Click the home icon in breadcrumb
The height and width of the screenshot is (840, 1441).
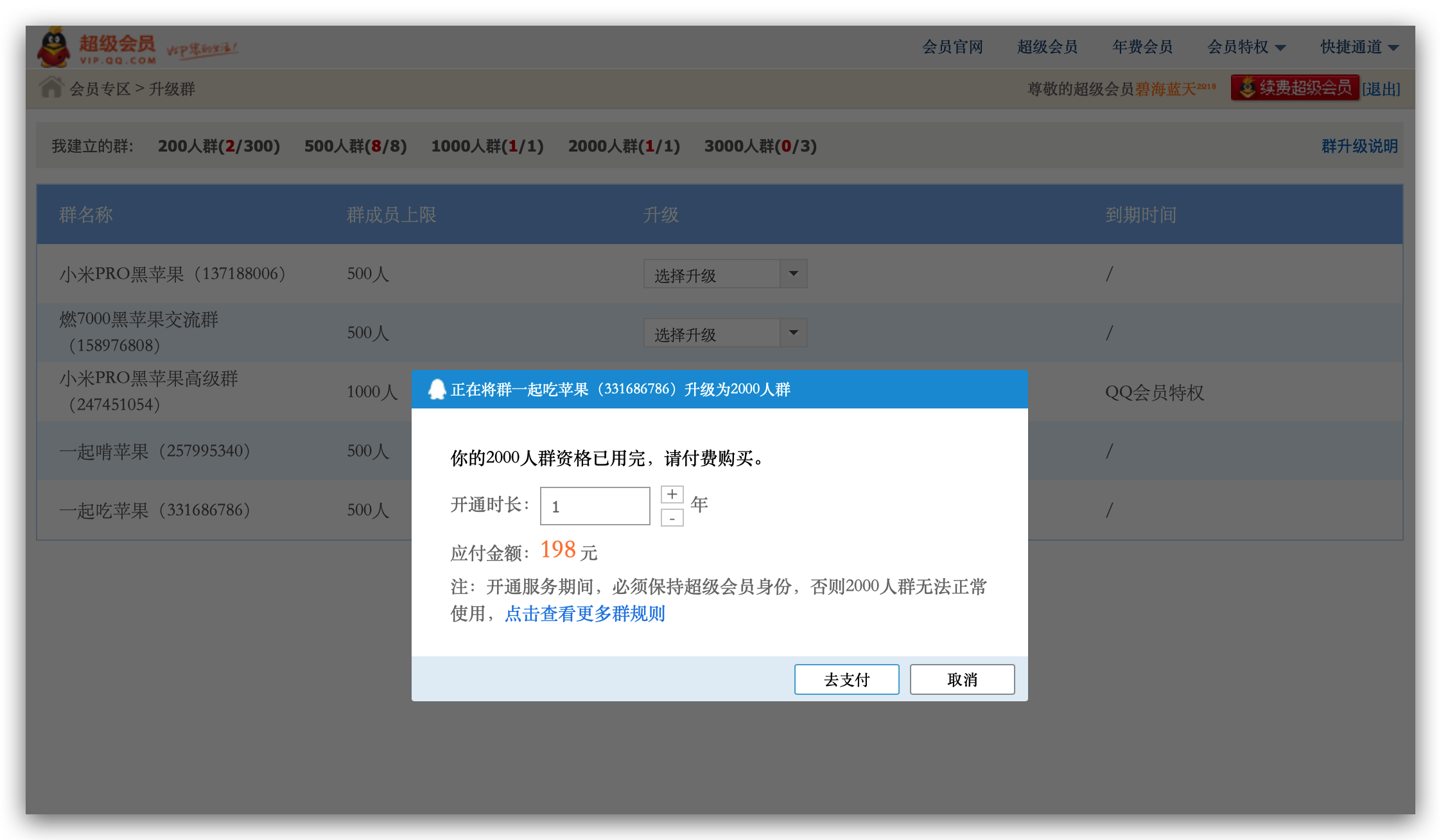click(51, 87)
